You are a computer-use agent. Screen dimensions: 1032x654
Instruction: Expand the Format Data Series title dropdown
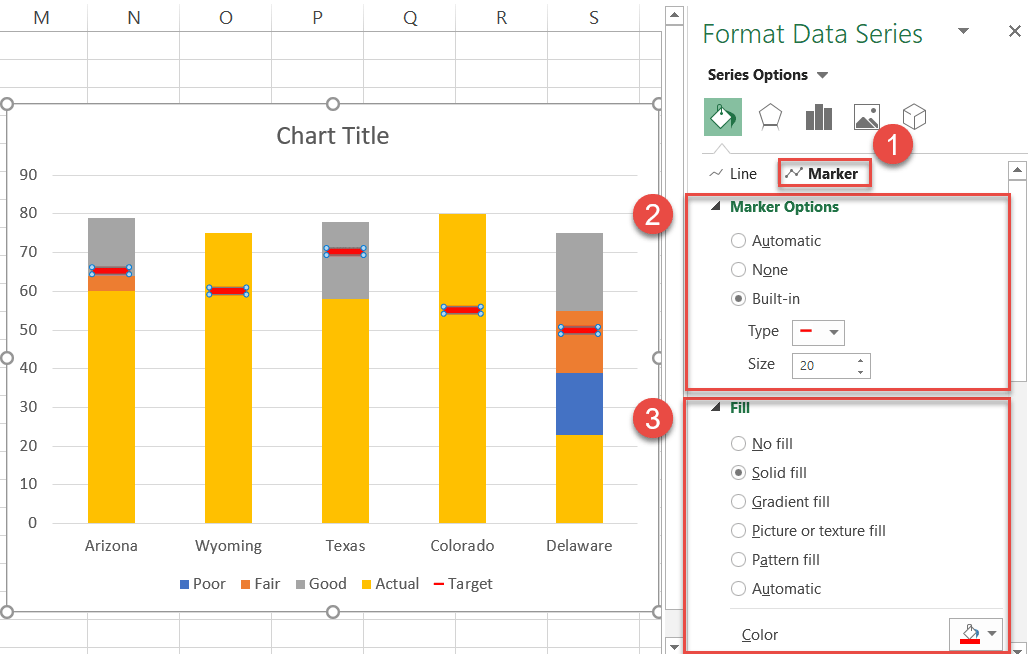963,33
